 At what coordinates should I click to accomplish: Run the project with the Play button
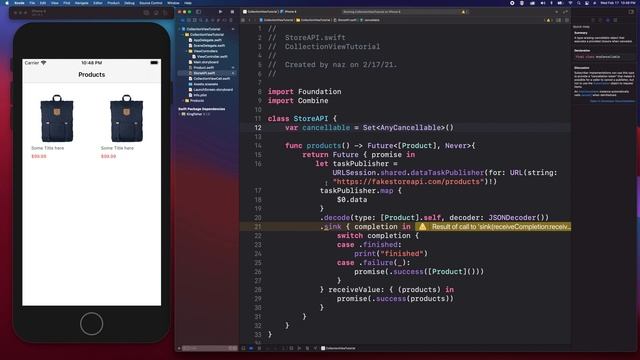pyautogui.click(x=220, y=12)
